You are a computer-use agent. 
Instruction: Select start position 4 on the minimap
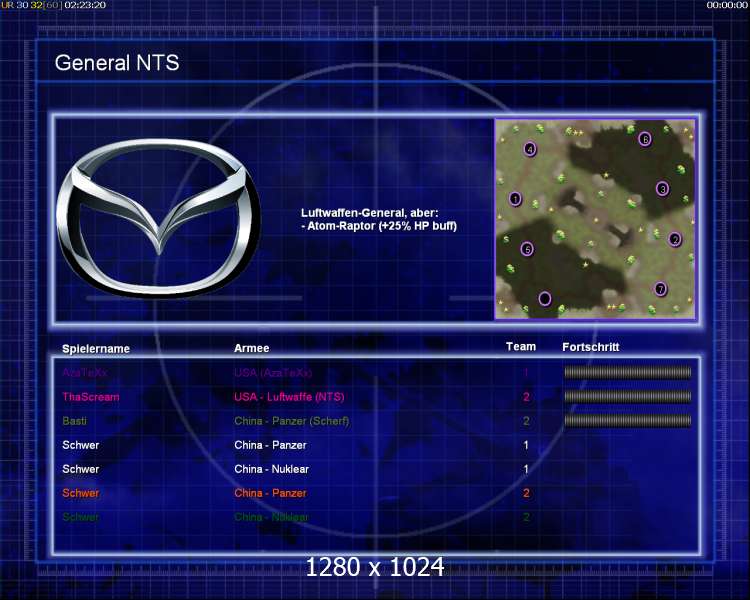pyautogui.click(x=530, y=149)
